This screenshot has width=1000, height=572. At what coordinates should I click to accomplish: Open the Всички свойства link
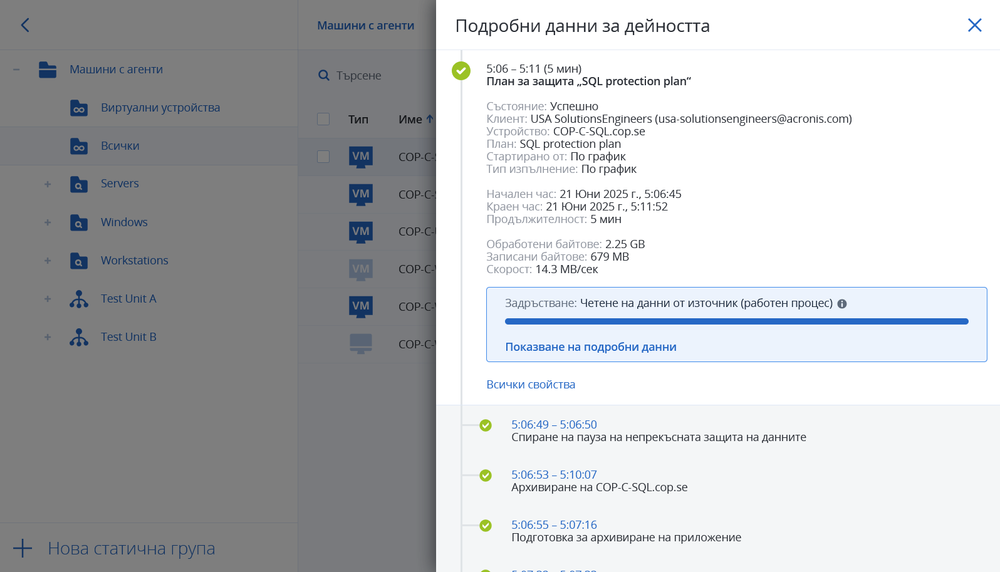(x=530, y=384)
